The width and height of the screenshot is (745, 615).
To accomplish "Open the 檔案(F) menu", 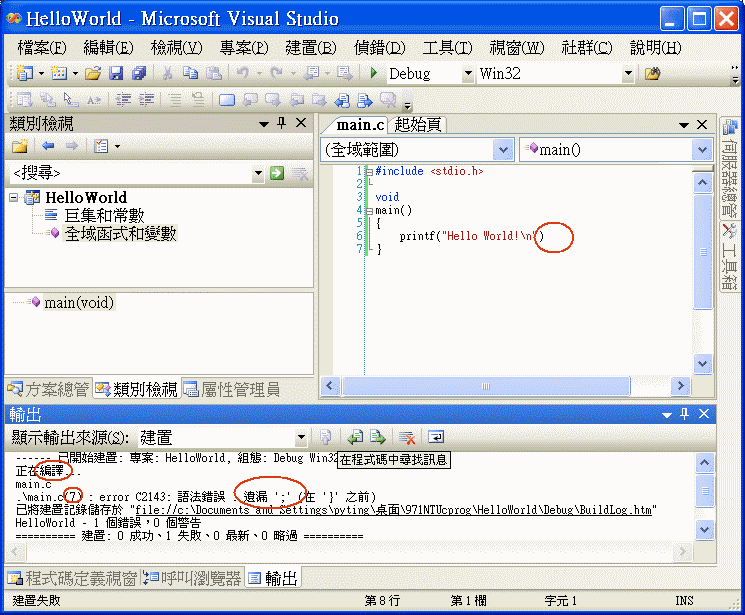I will coord(42,48).
